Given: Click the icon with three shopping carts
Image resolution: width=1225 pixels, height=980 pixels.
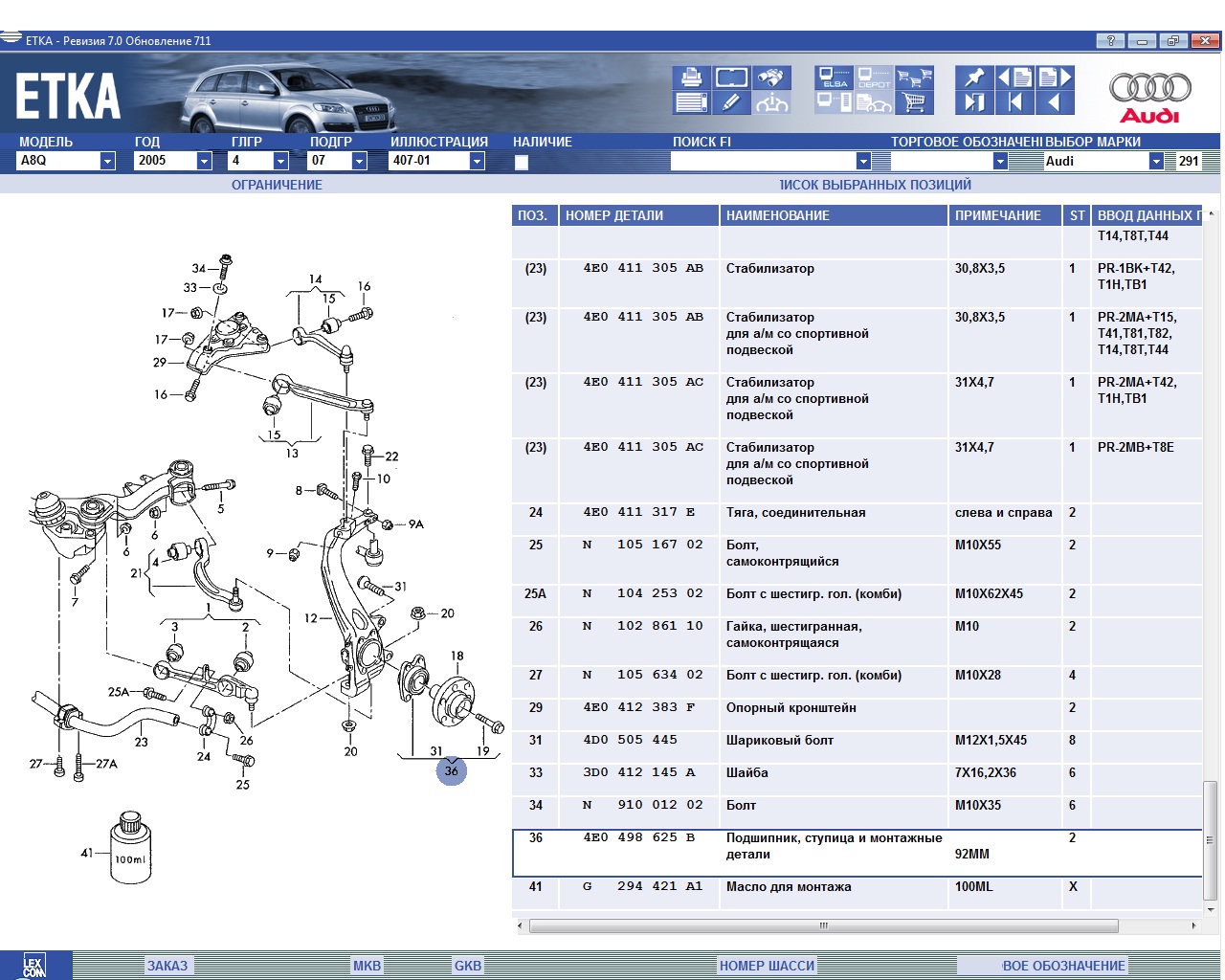Looking at the screenshot, I should tap(915, 78).
